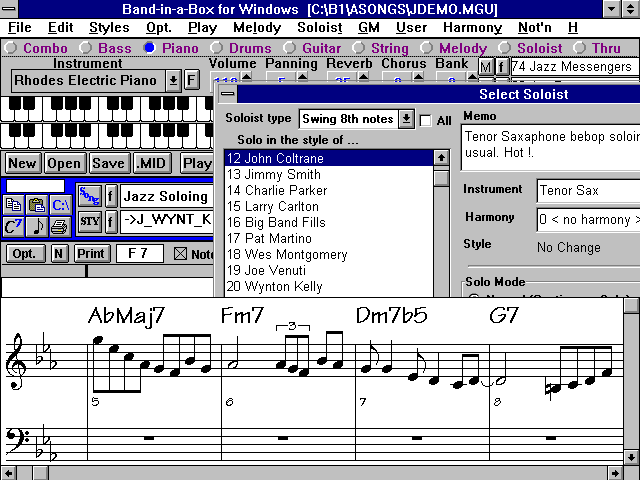Viewport: 640px width, 480px height.
Task: Click the N button beside Opt.
Action: coord(59,254)
